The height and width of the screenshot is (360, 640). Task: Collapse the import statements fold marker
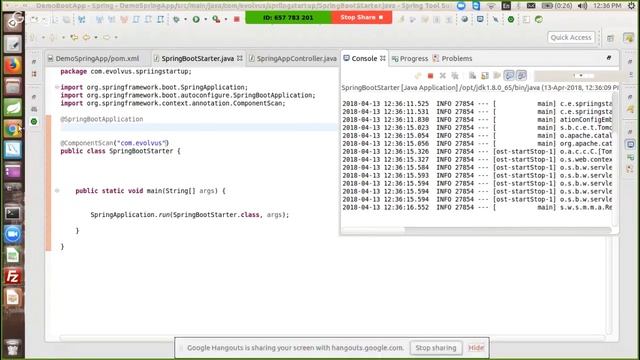(x=57, y=87)
